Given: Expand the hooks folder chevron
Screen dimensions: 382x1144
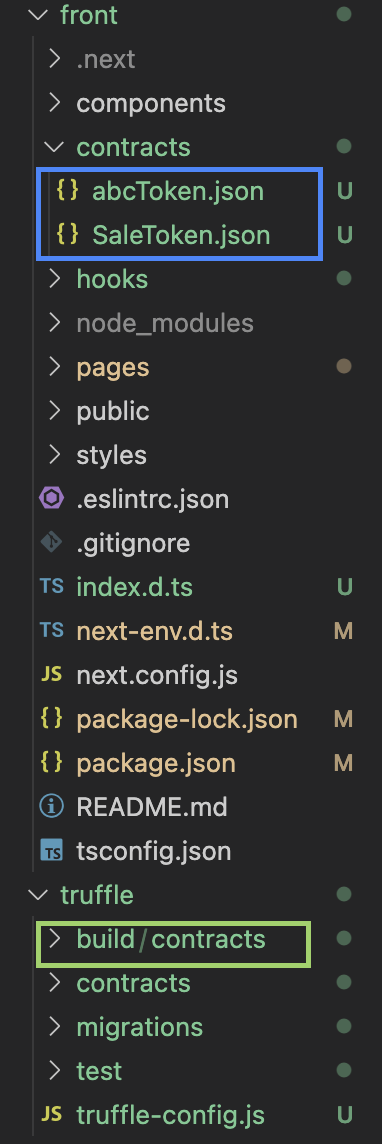Looking at the screenshot, I should pos(55,279).
